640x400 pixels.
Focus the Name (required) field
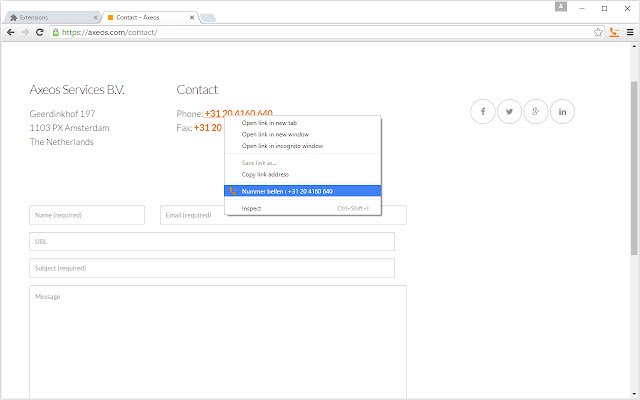87,215
